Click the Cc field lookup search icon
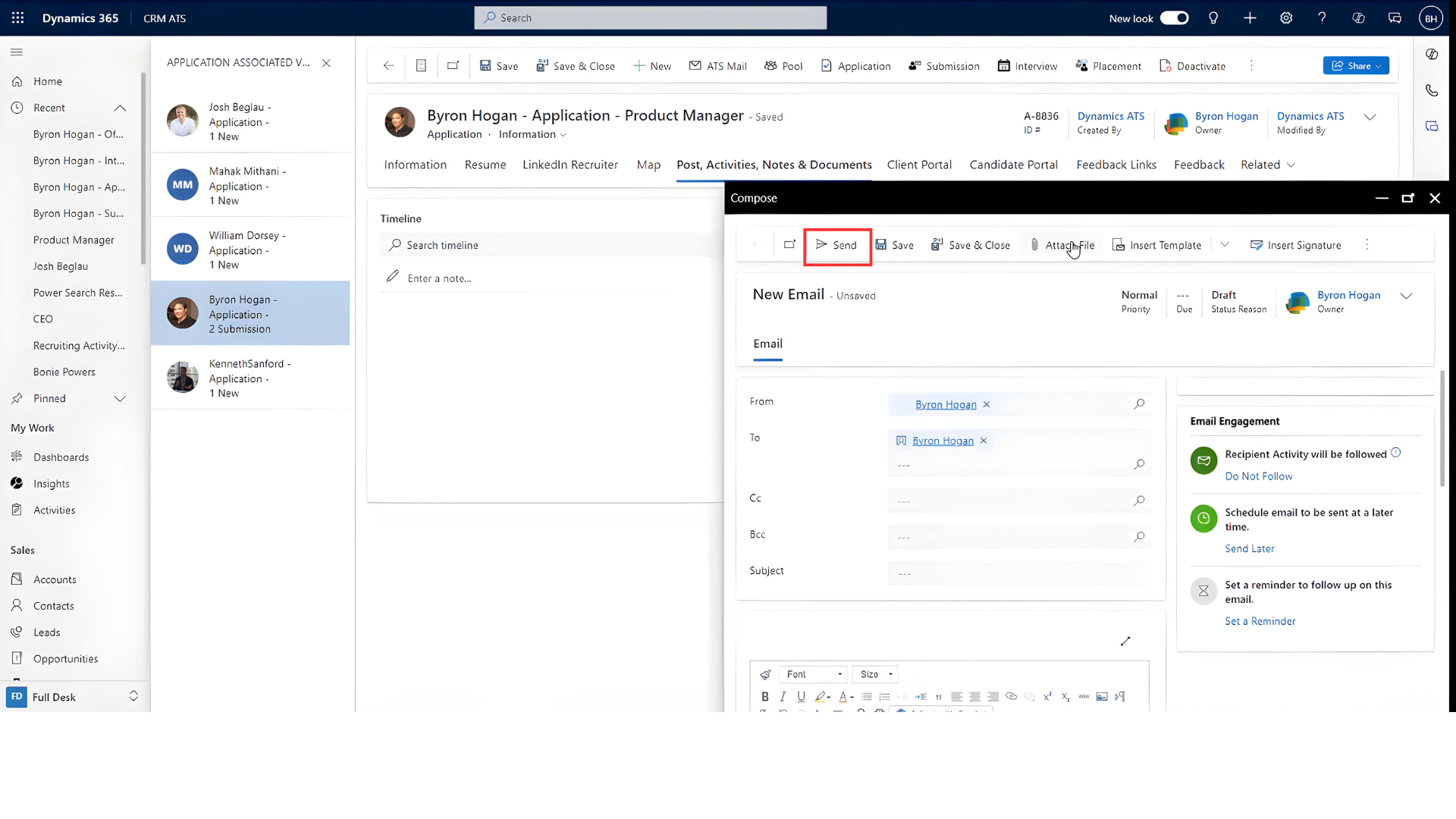This screenshot has width=1456, height=819. 1139,500
